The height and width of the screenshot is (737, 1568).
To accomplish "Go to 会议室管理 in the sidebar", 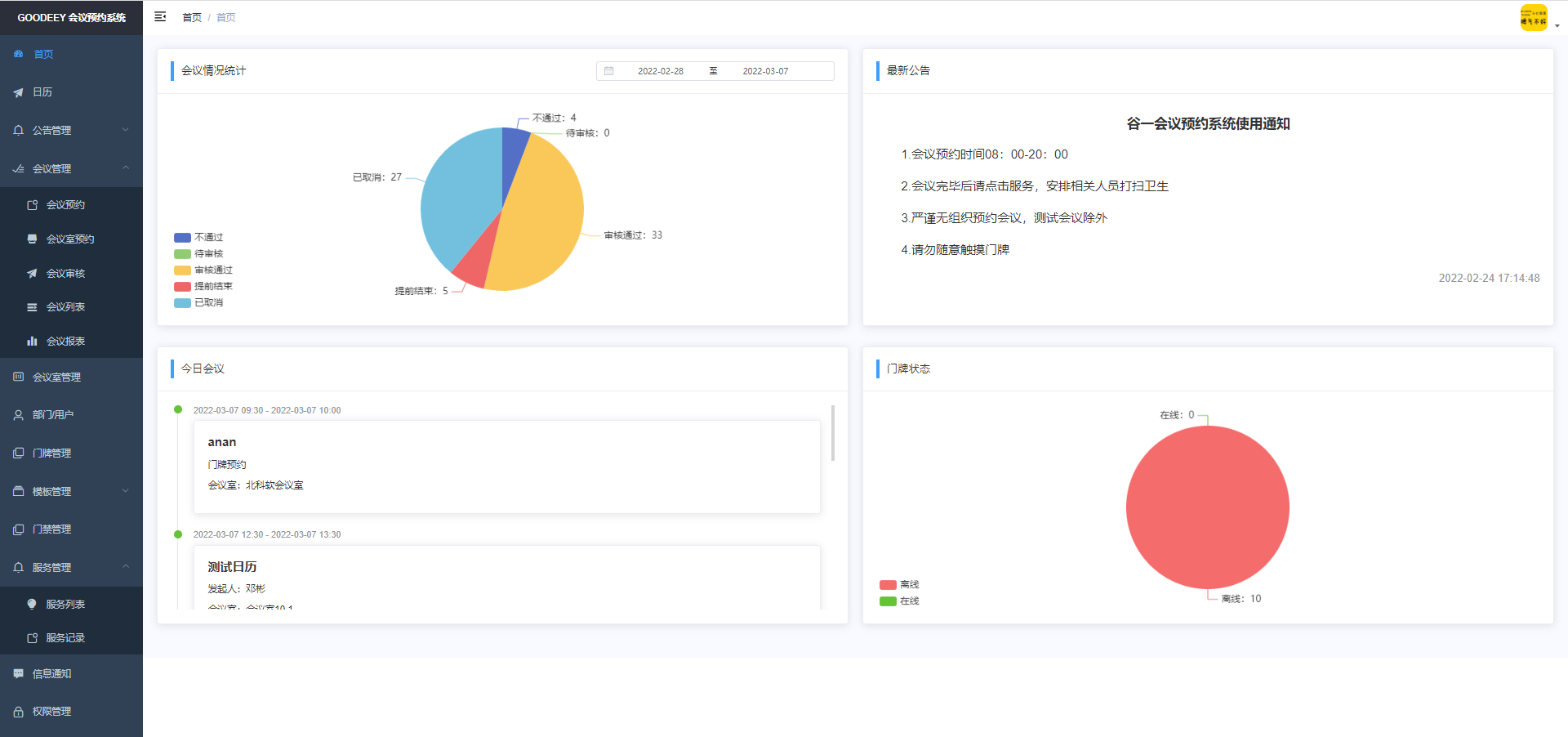I will 71,377.
